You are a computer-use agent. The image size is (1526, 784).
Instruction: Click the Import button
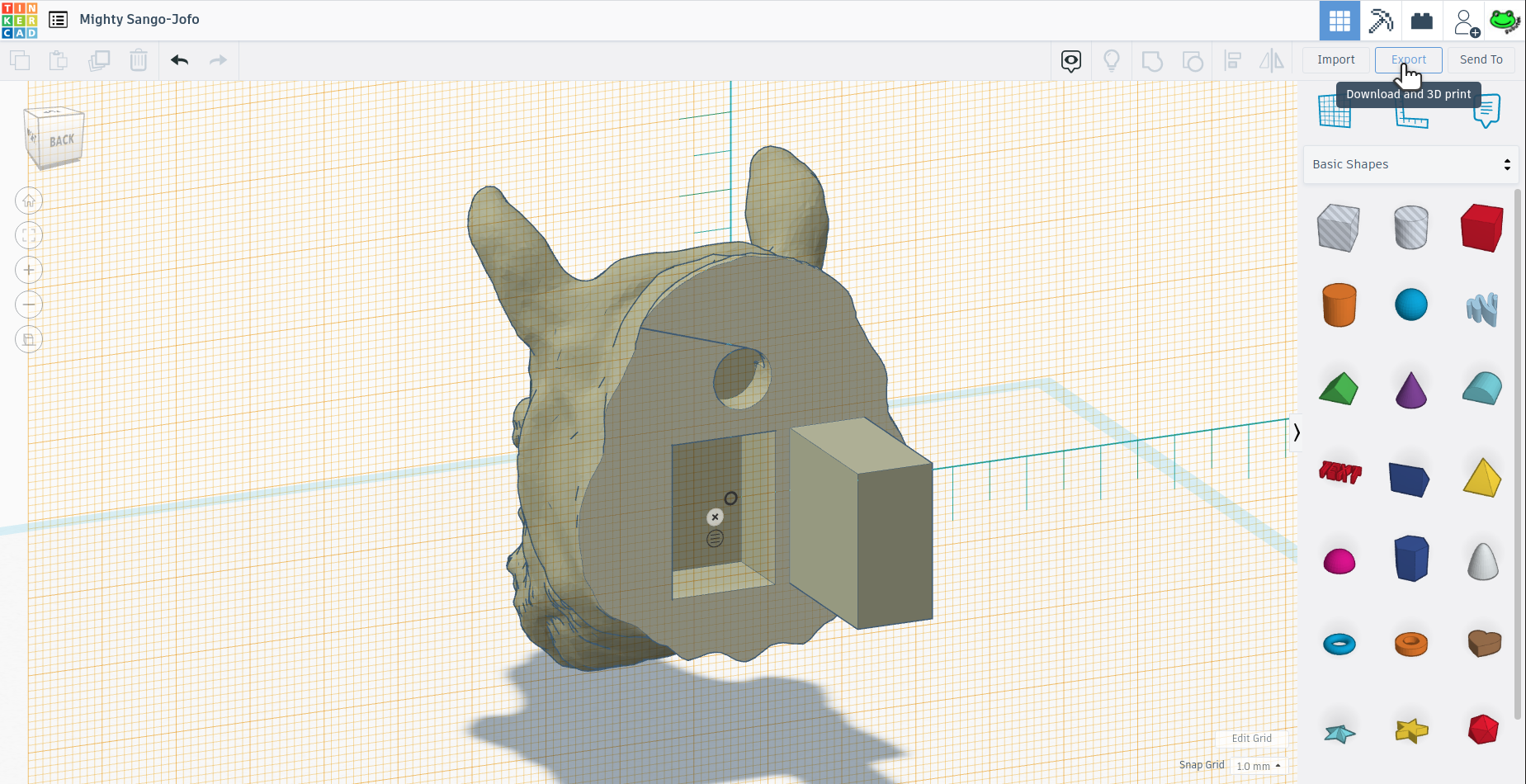[1336, 59]
